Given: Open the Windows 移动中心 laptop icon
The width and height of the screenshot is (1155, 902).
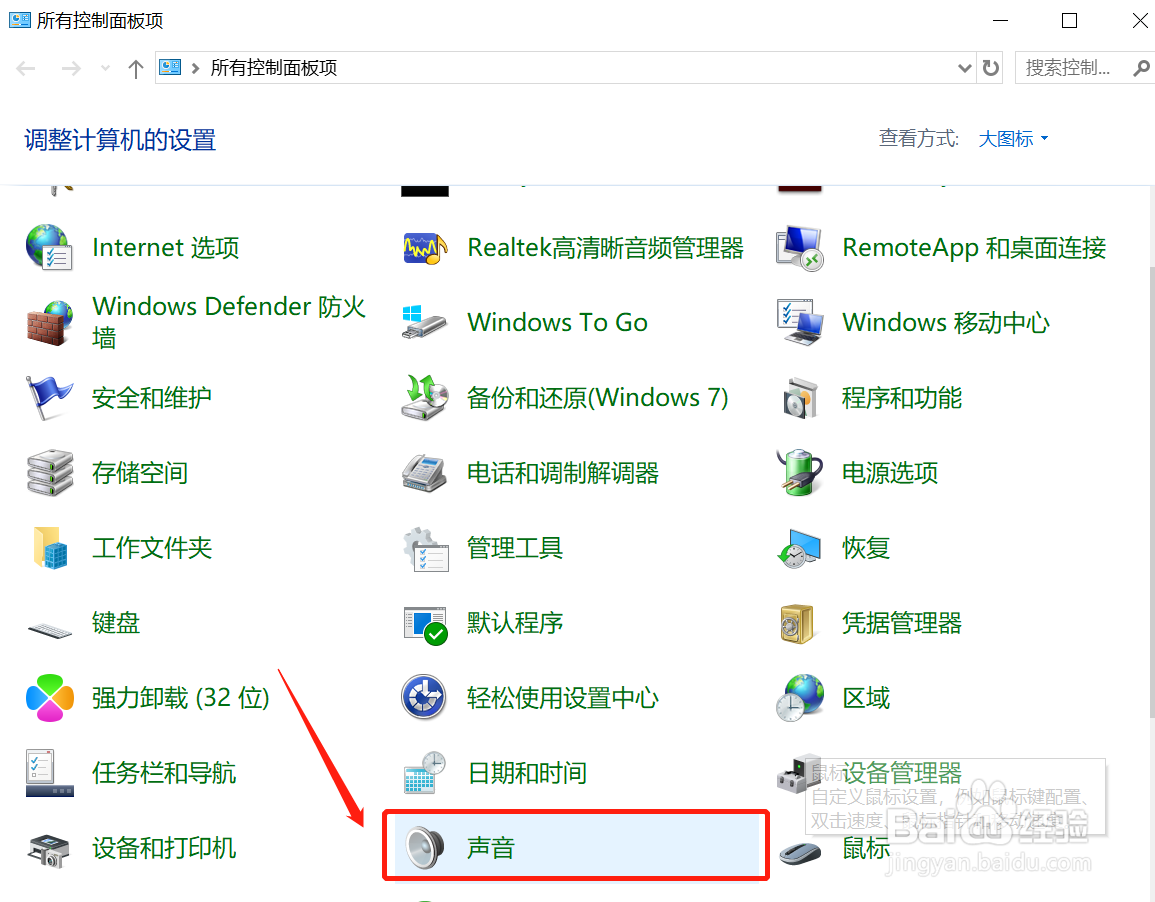Looking at the screenshot, I should pyautogui.click(x=800, y=323).
